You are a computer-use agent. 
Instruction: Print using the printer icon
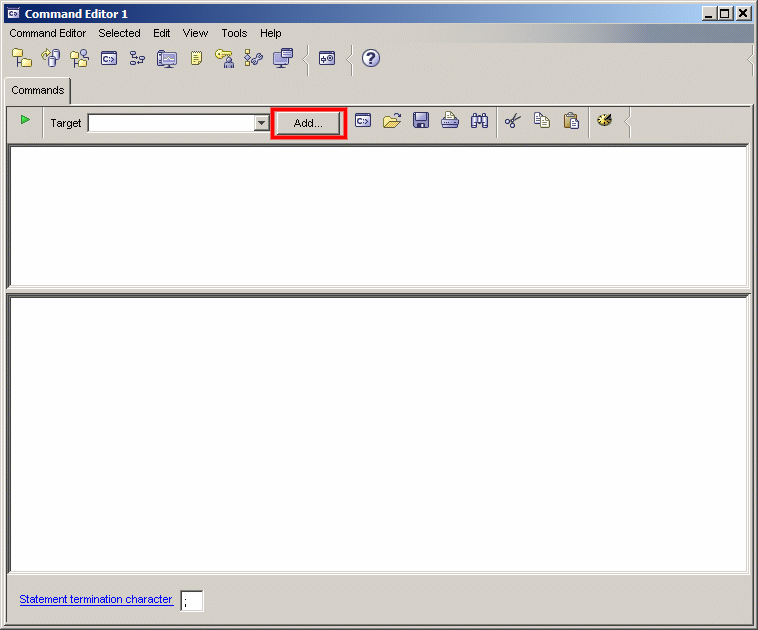(450, 120)
